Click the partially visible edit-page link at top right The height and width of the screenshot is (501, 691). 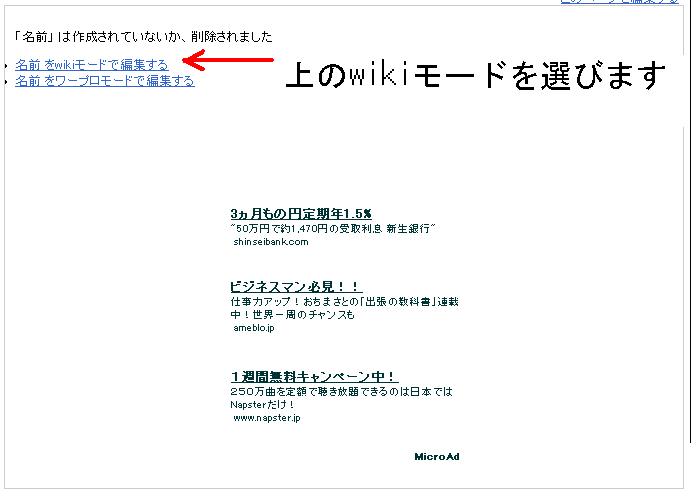click(x=620, y=2)
